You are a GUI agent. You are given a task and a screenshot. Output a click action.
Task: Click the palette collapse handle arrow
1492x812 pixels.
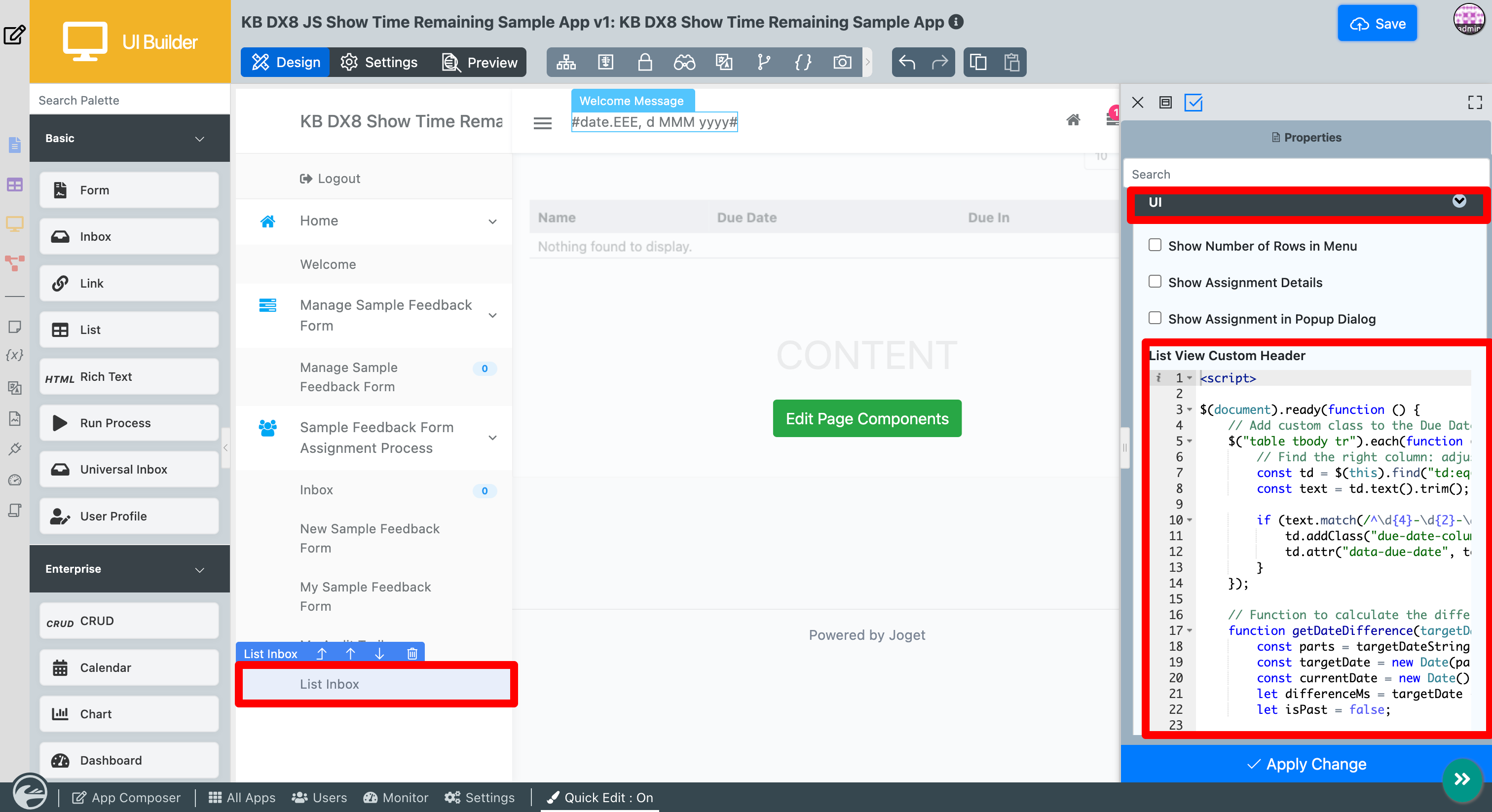(x=225, y=447)
